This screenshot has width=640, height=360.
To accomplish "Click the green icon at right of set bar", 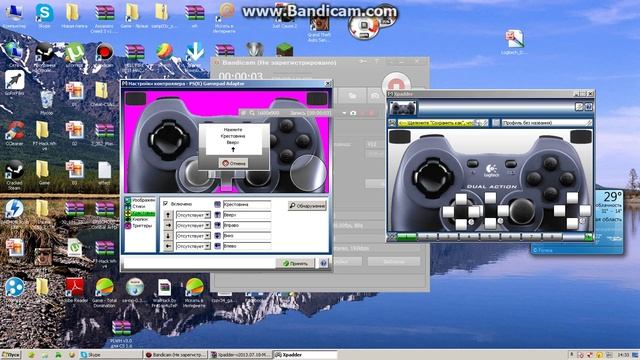I will tap(589, 237).
